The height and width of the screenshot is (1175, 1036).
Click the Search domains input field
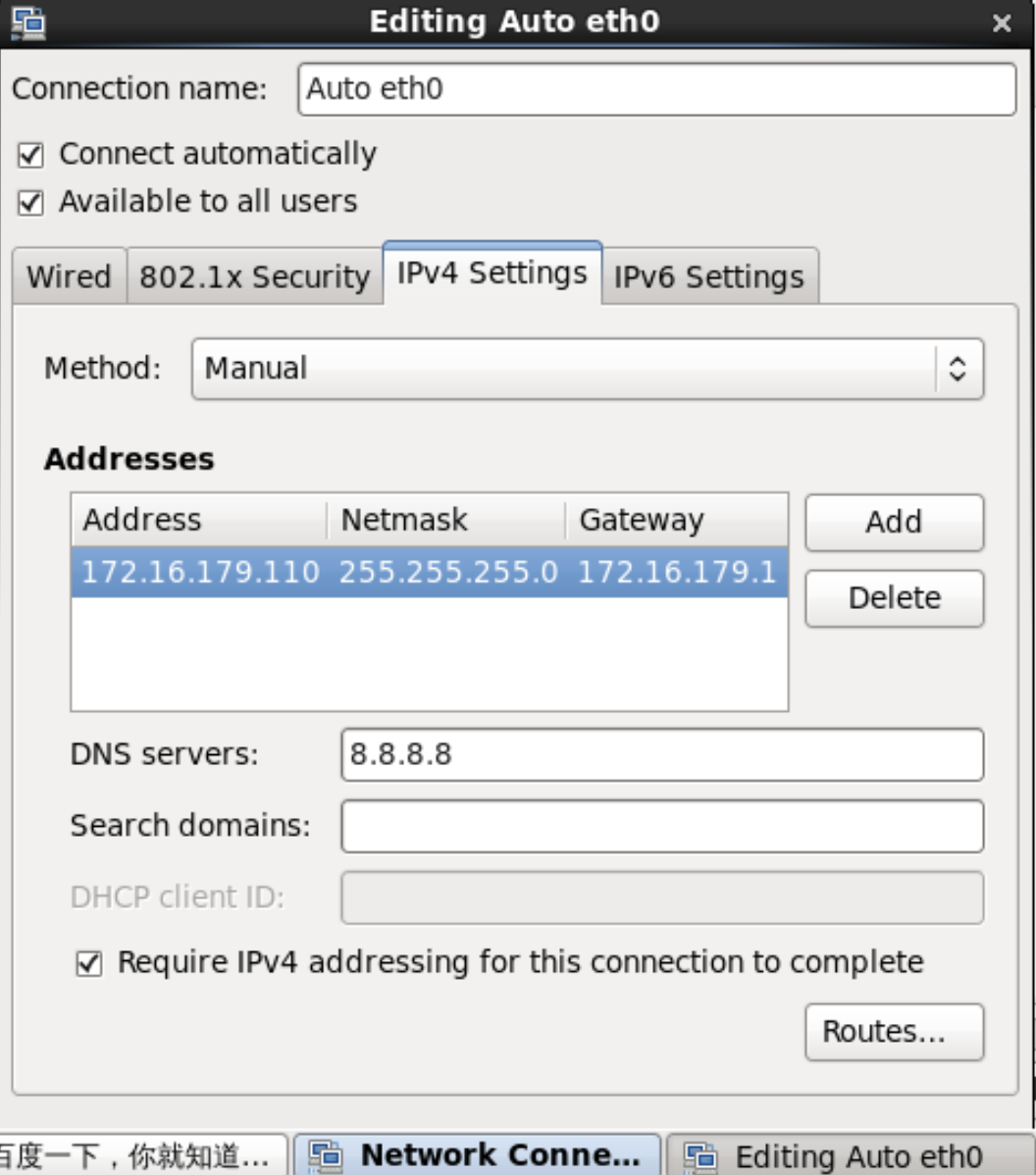pos(661,826)
